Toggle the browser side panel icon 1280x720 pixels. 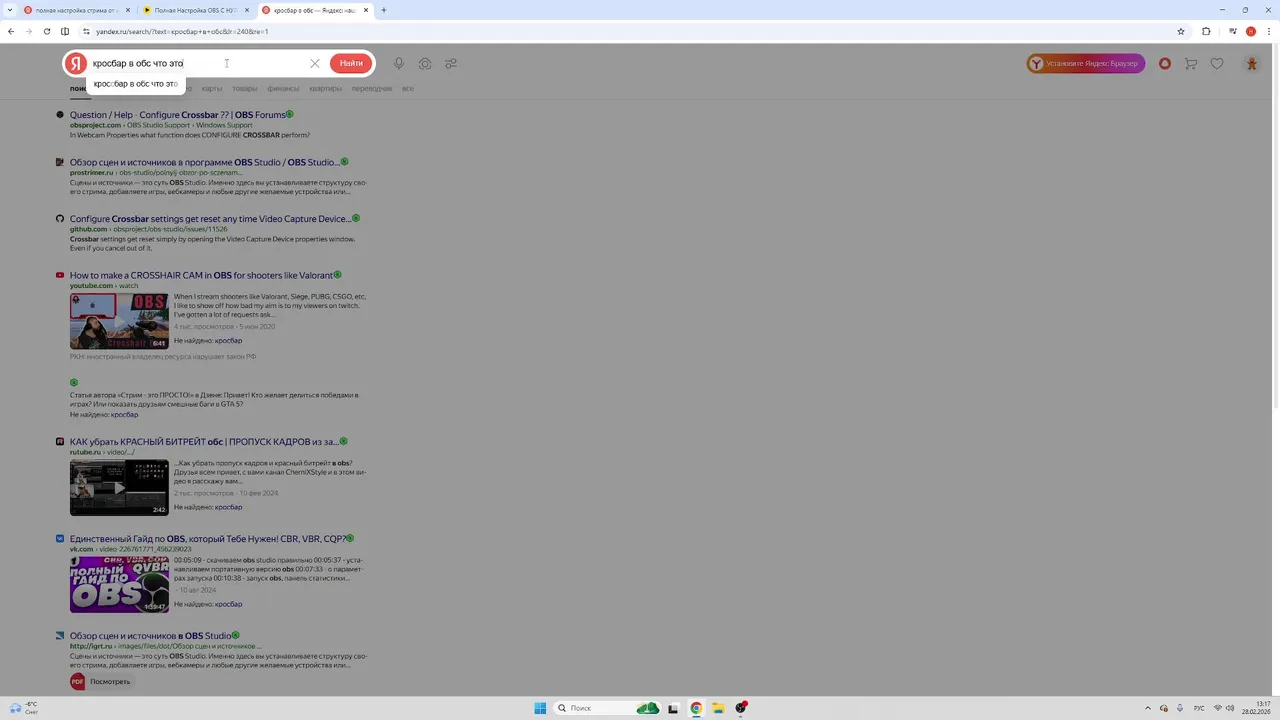click(x=65, y=31)
